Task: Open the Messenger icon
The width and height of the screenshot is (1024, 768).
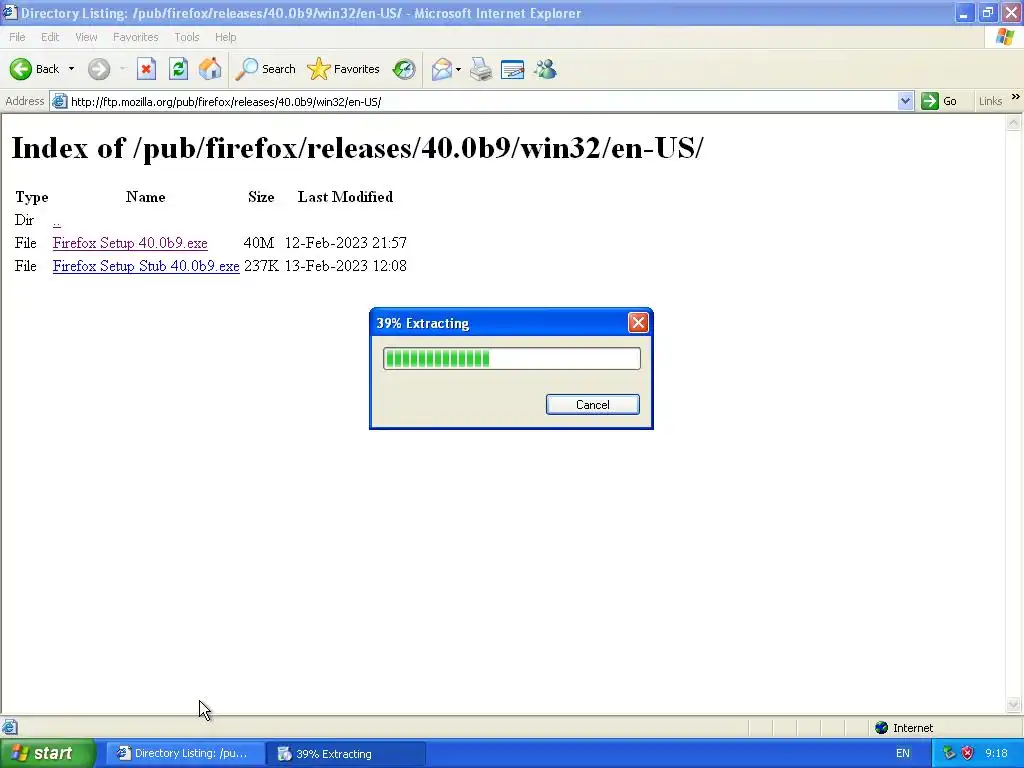Action: pyautogui.click(x=545, y=69)
